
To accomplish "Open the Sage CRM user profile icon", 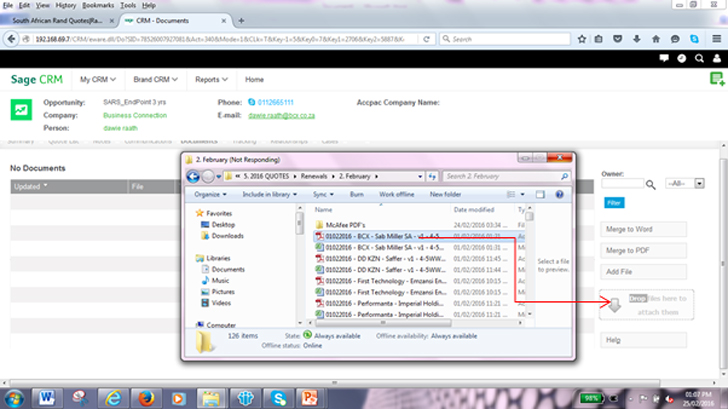I will [717, 58].
